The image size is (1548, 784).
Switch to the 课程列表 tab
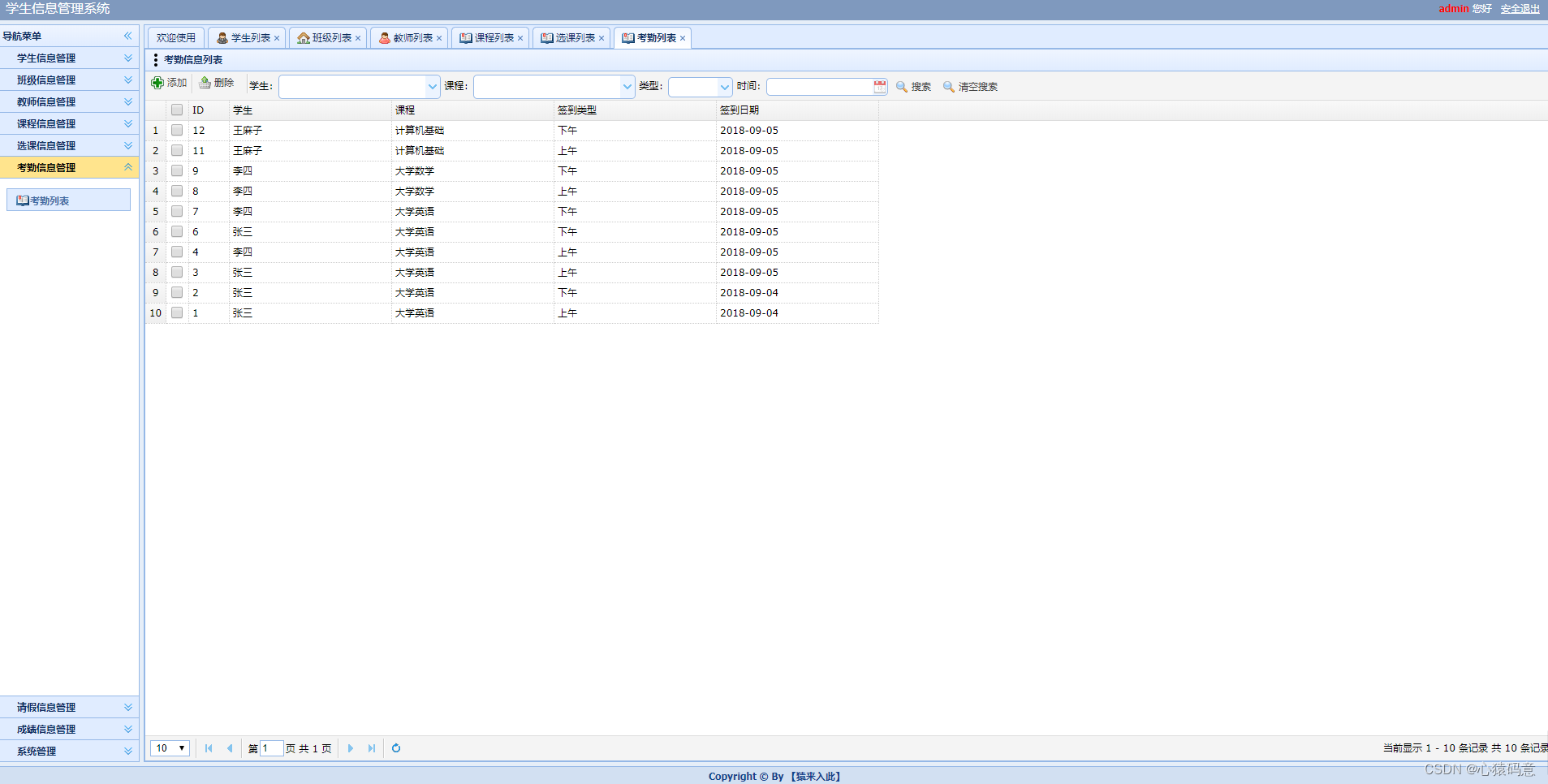(487, 37)
